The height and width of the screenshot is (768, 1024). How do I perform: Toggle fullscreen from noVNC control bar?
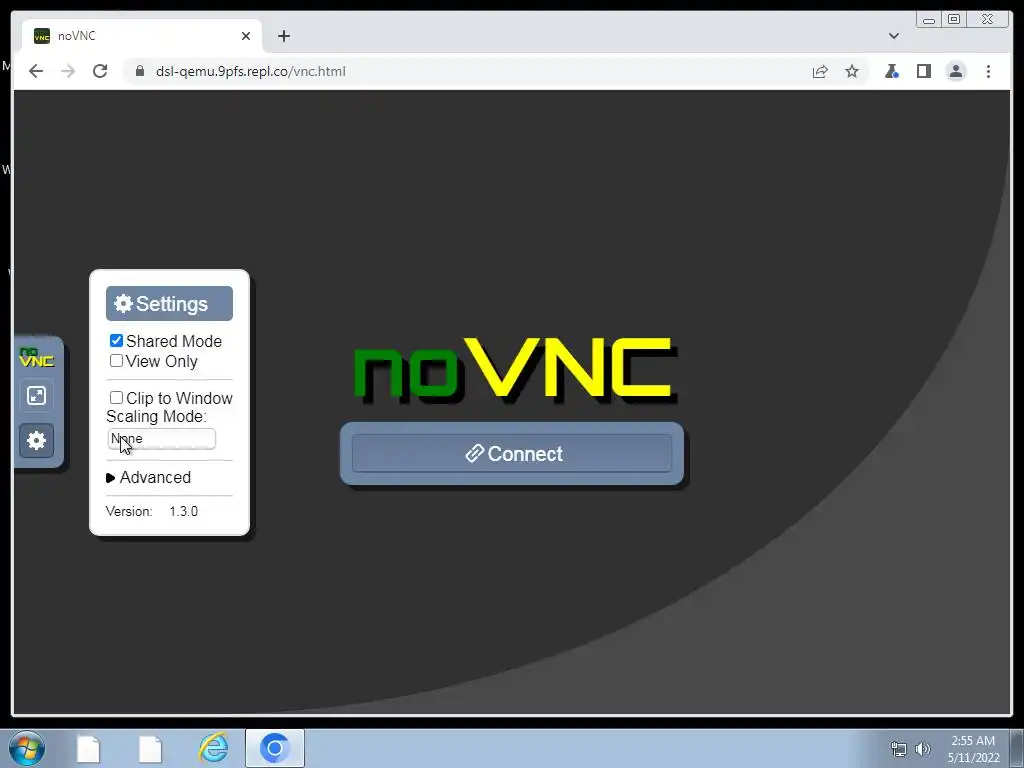coord(37,396)
